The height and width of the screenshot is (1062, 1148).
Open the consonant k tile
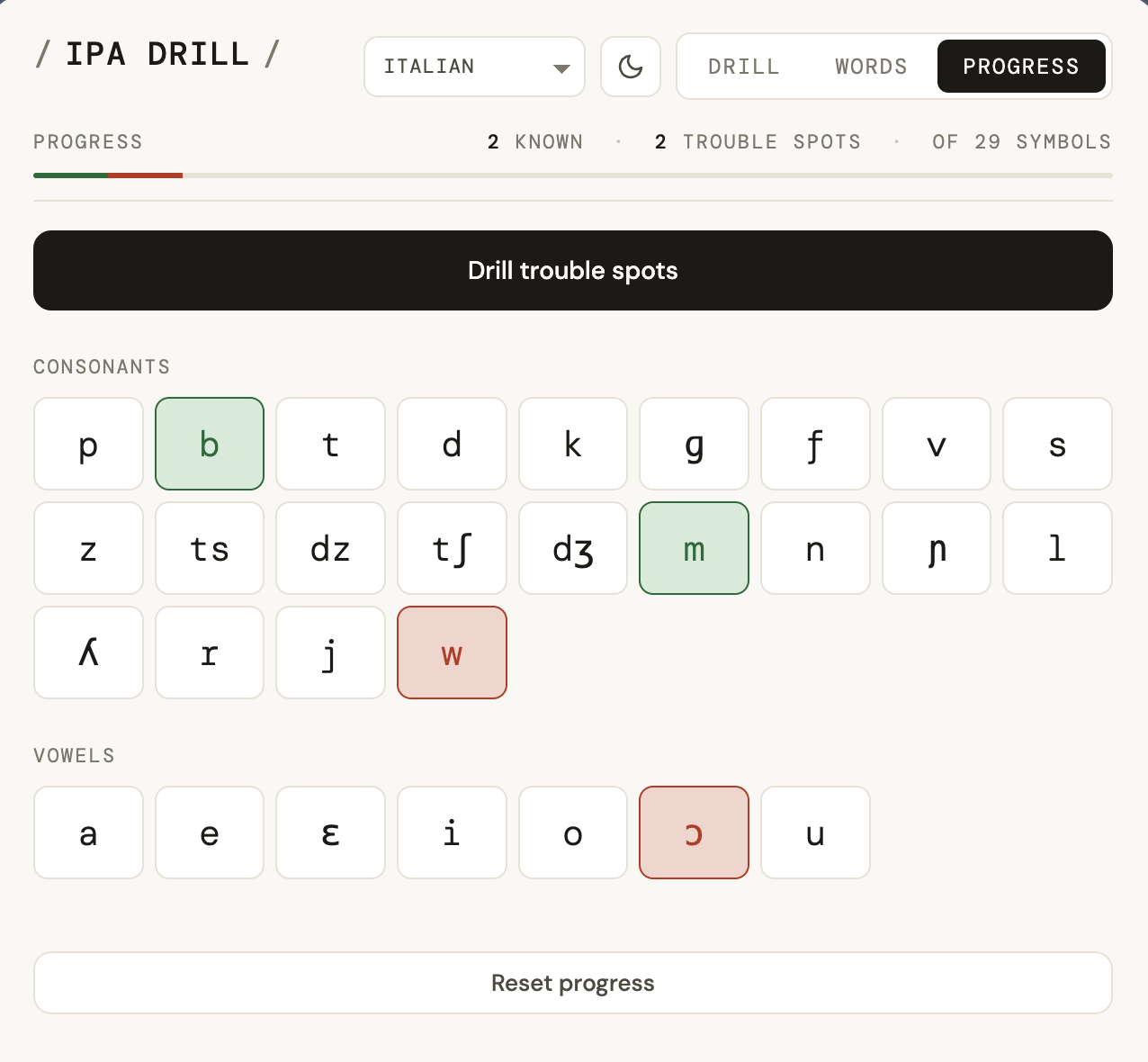[573, 444]
